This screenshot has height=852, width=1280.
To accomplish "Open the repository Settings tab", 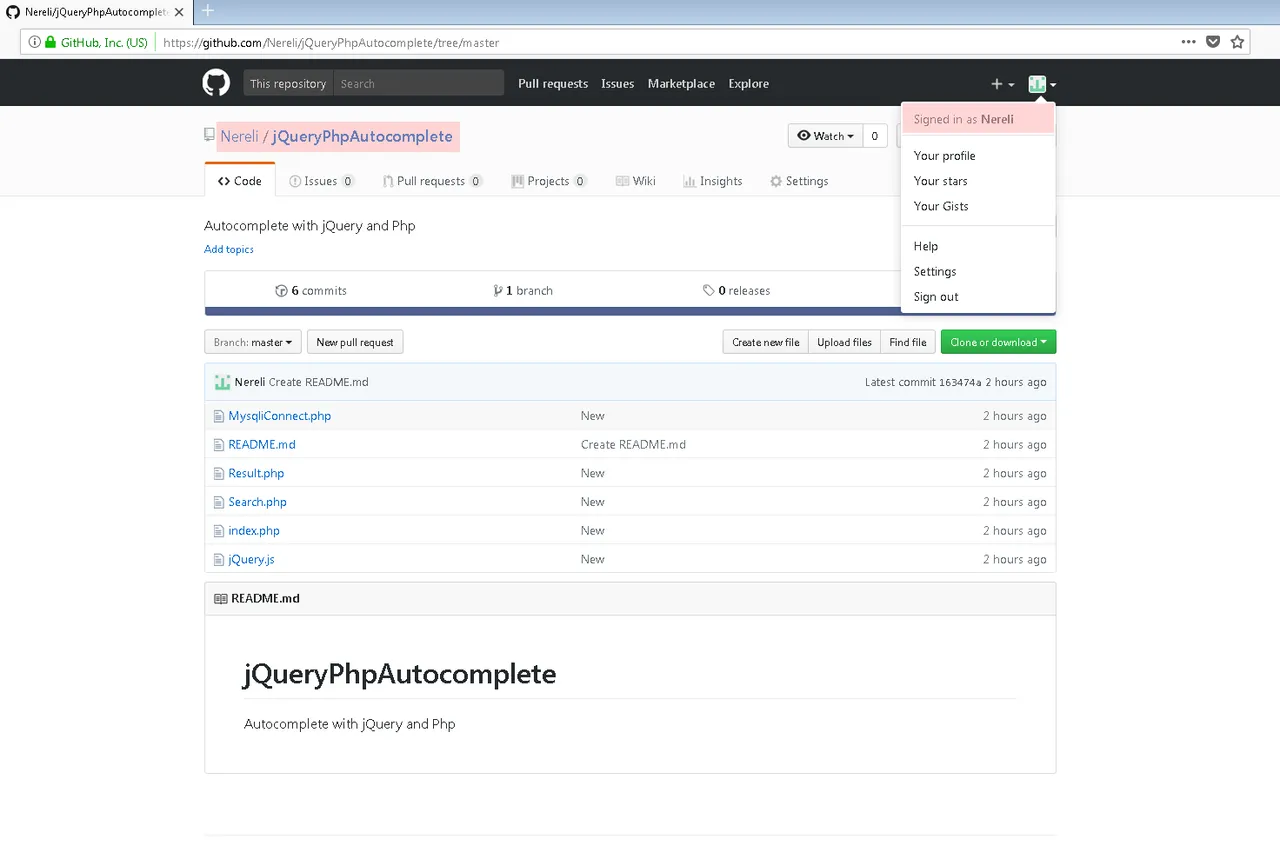I will pos(799,181).
